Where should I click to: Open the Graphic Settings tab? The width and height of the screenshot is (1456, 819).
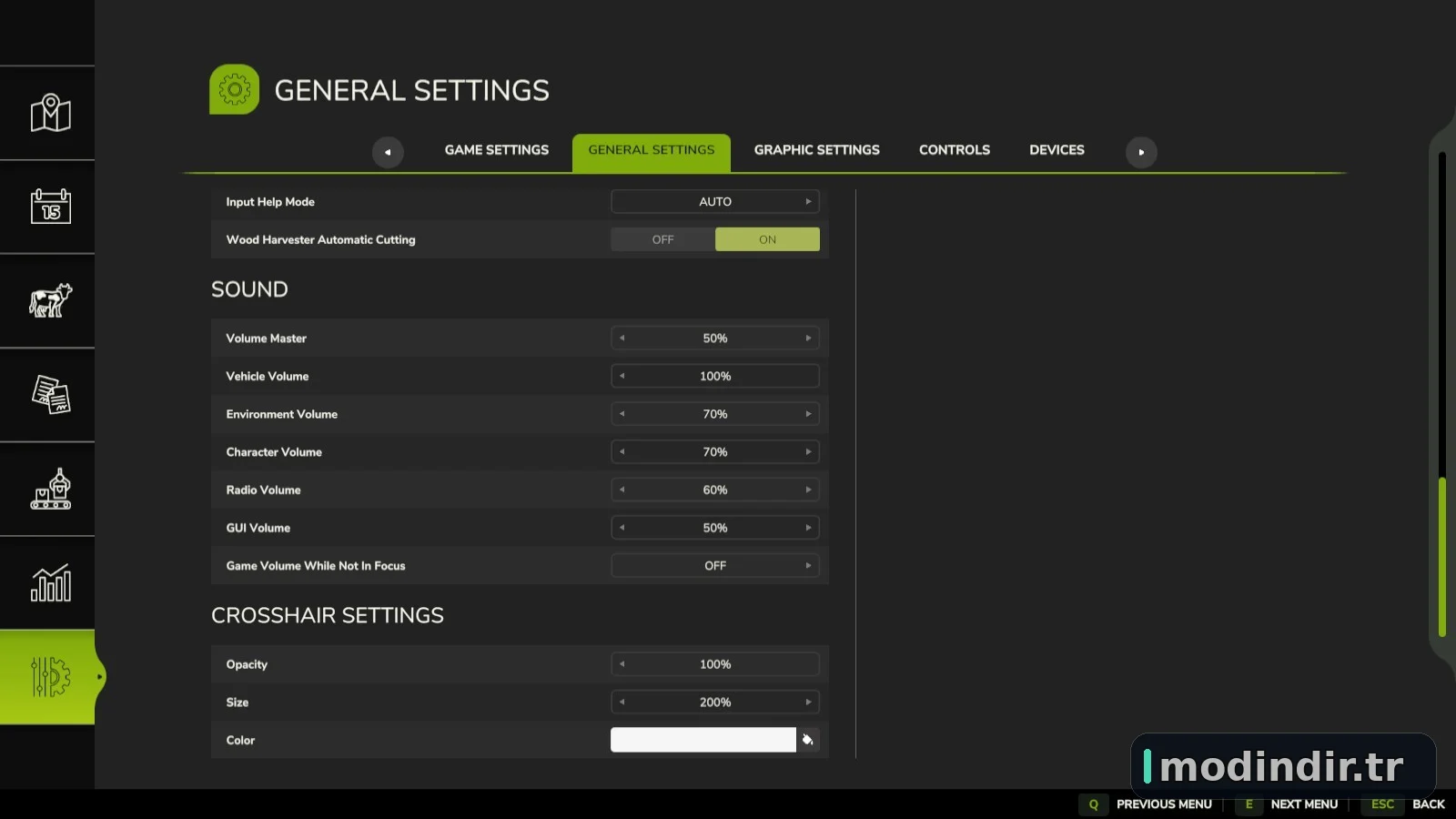pos(817,150)
